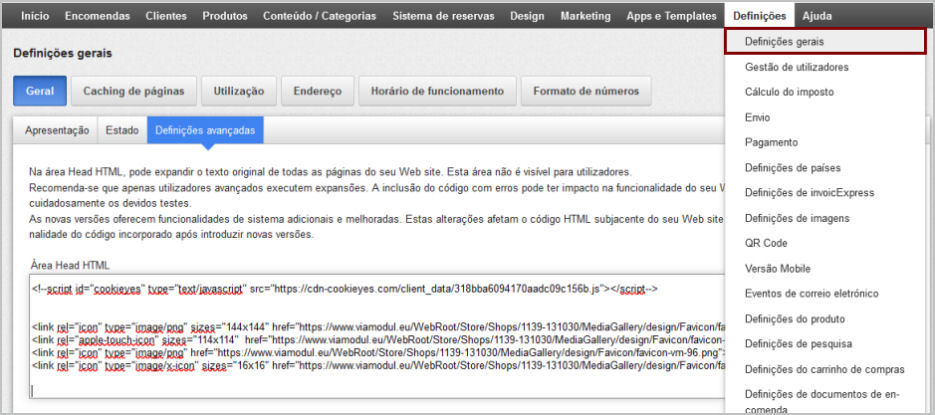Click the Área Head HTML label
The width and height of the screenshot is (935, 415).
[x=69, y=265]
